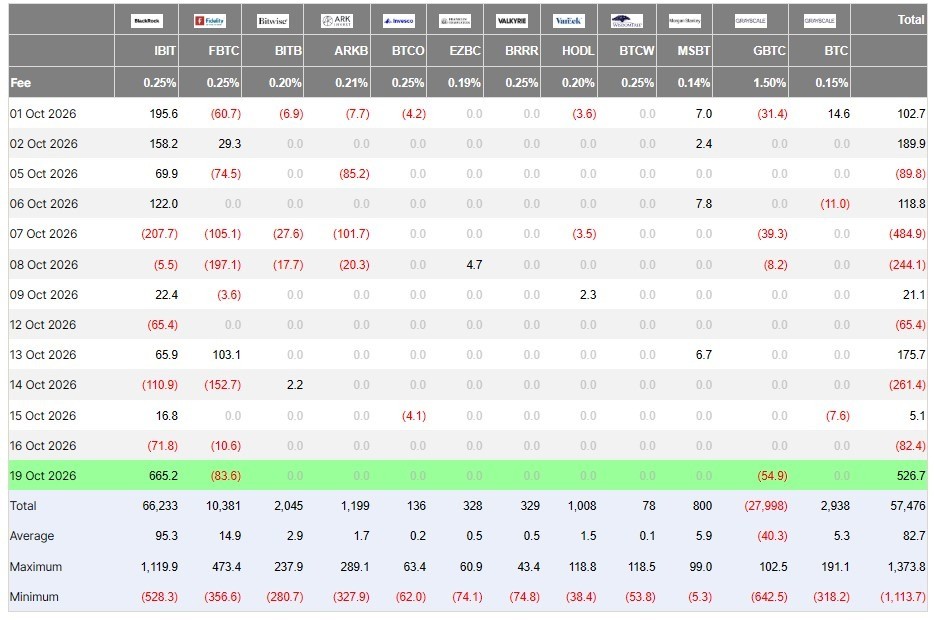Select the GBTC column header
This screenshot has height=620, width=935.
[769, 51]
